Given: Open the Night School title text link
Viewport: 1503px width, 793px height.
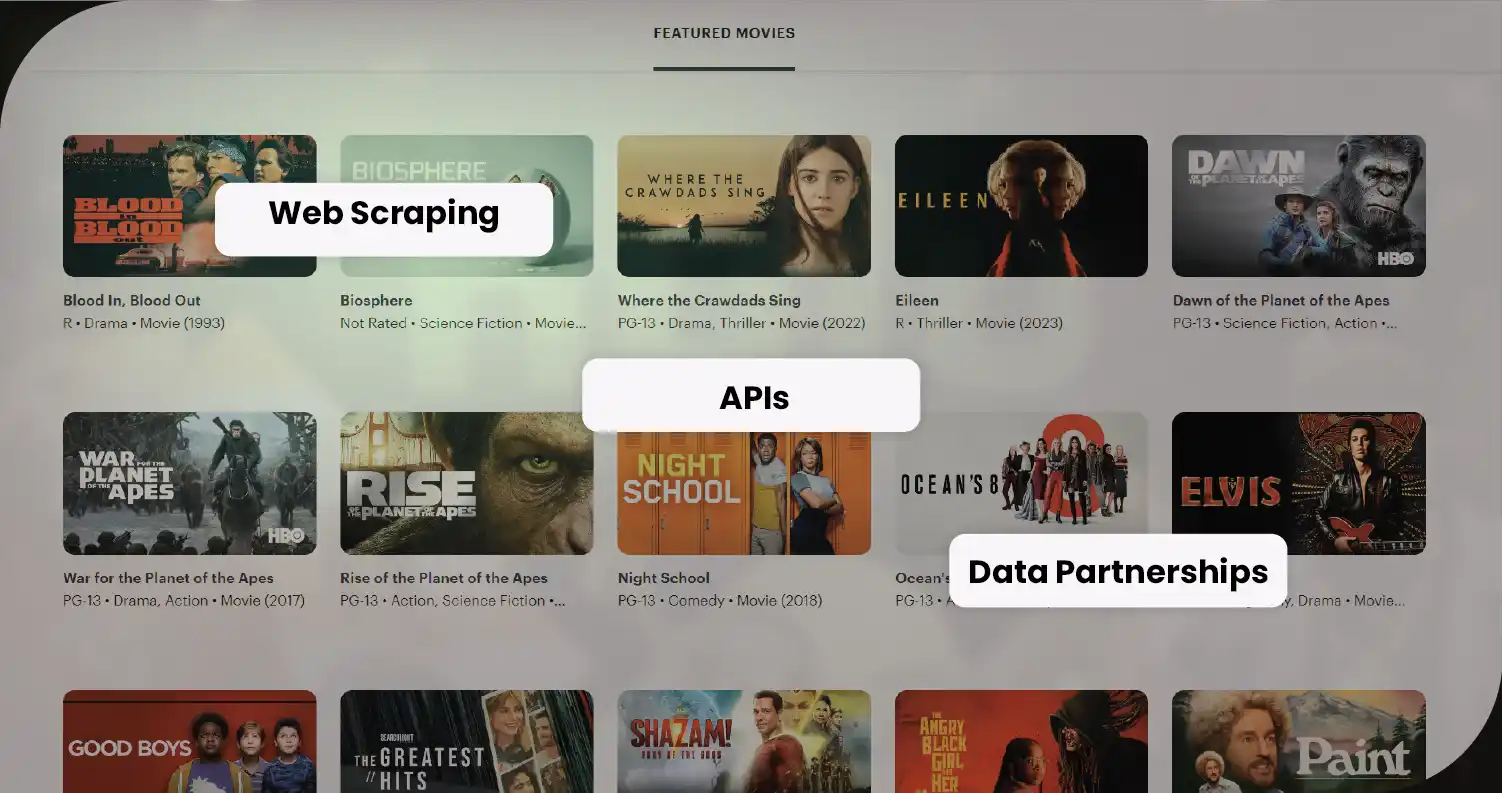Looking at the screenshot, I should [663, 578].
